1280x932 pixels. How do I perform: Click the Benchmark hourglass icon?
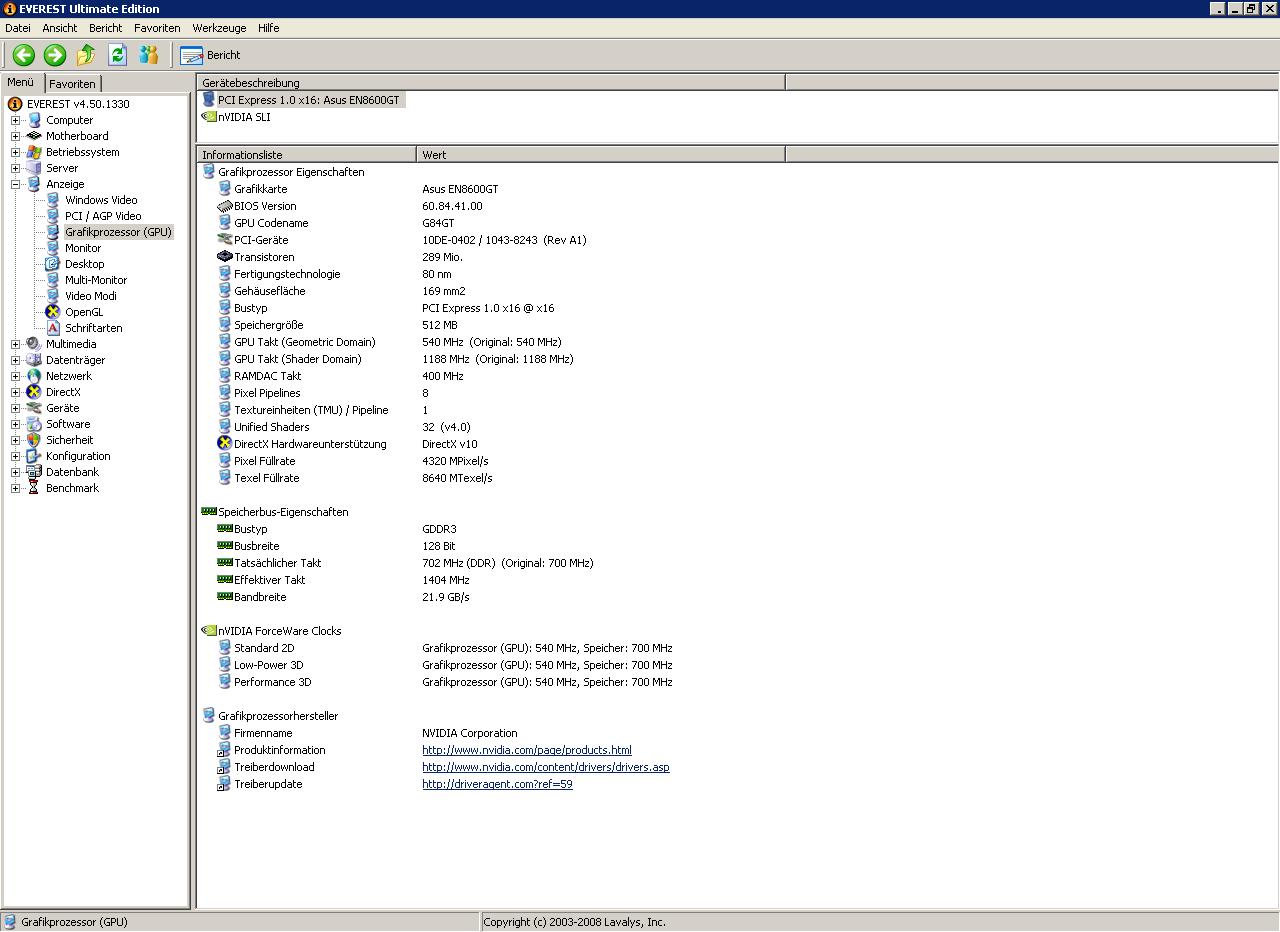pyautogui.click(x=34, y=488)
